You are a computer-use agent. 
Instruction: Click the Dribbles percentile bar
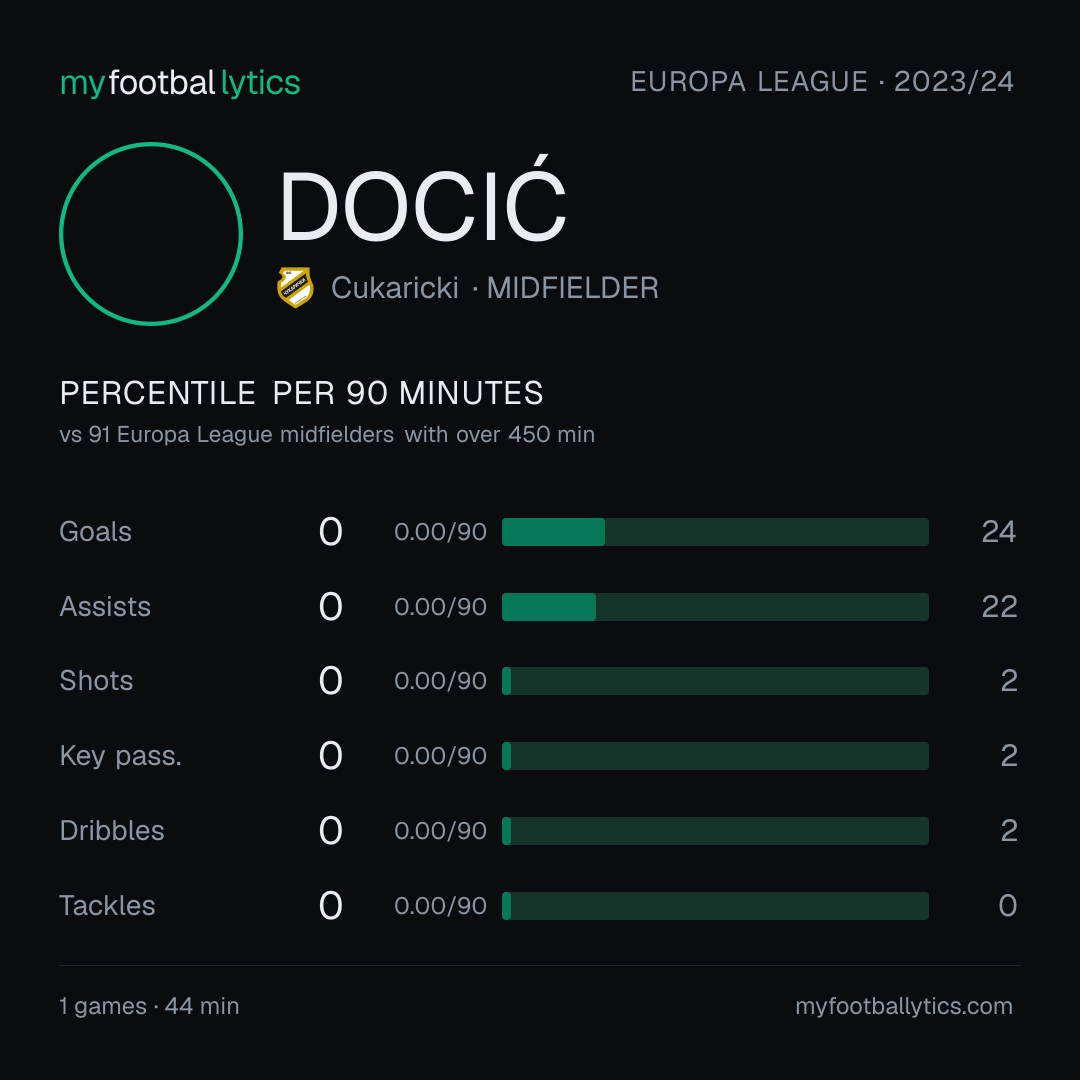715,831
